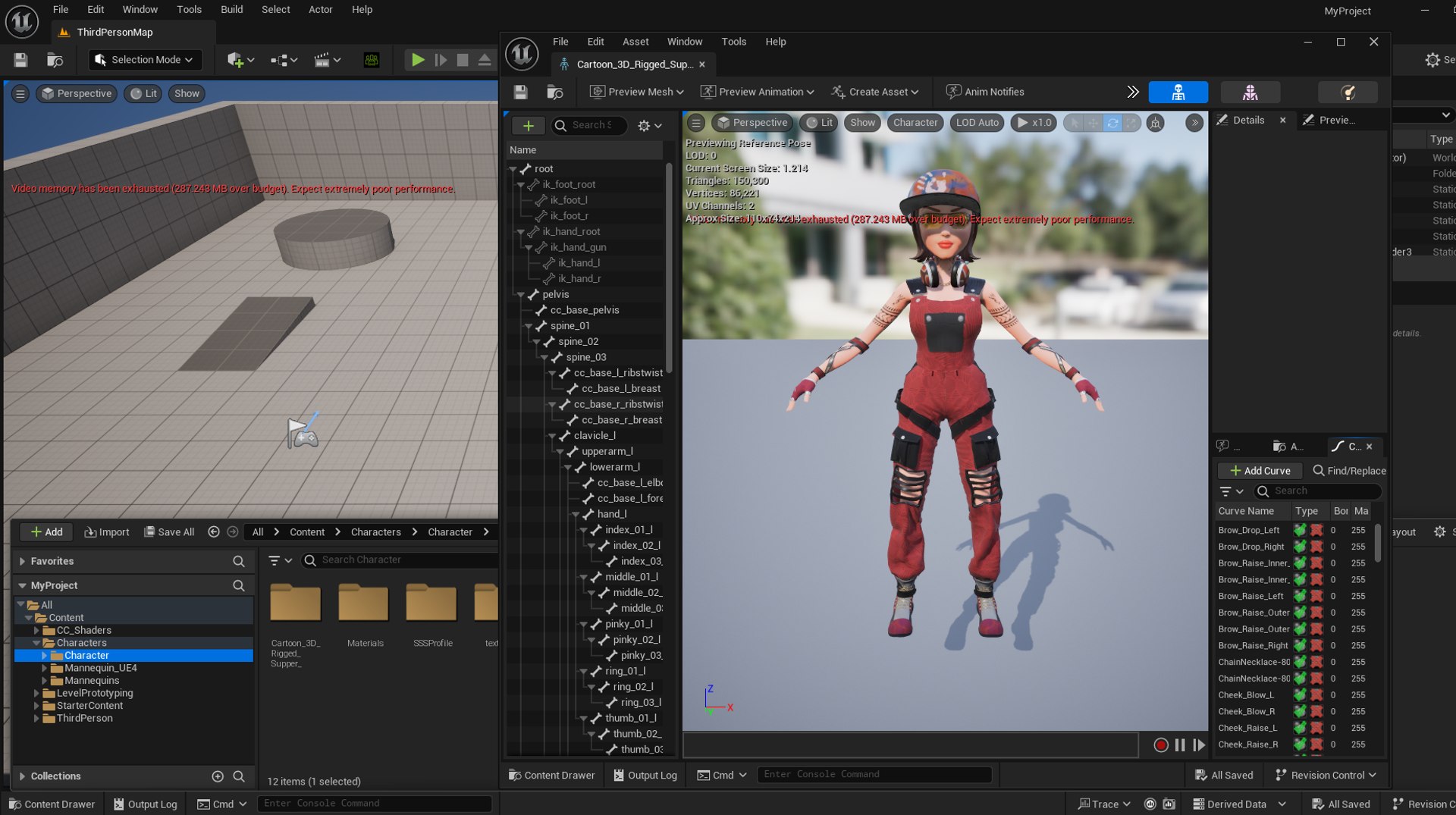This screenshot has height=815, width=1456.
Task: Click the viewport camera focus icon
Action: click(x=1155, y=122)
